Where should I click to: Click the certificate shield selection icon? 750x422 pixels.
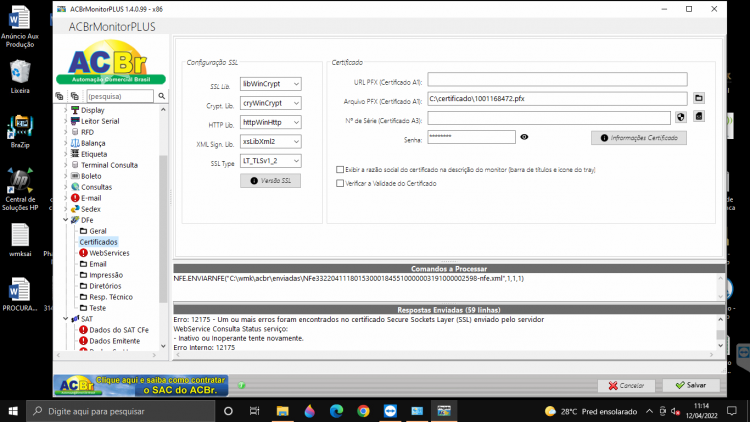(x=681, y=117)
